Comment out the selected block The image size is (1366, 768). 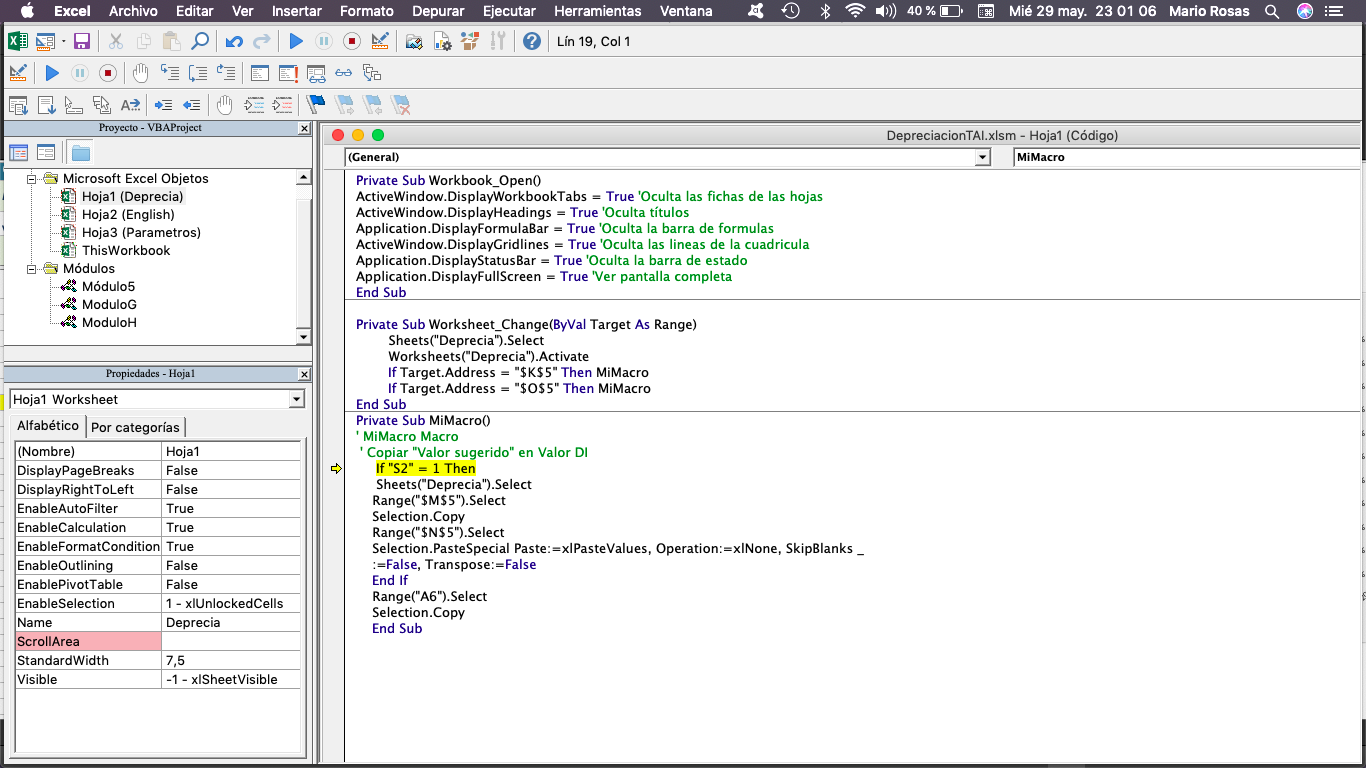(x=254, y=105)
